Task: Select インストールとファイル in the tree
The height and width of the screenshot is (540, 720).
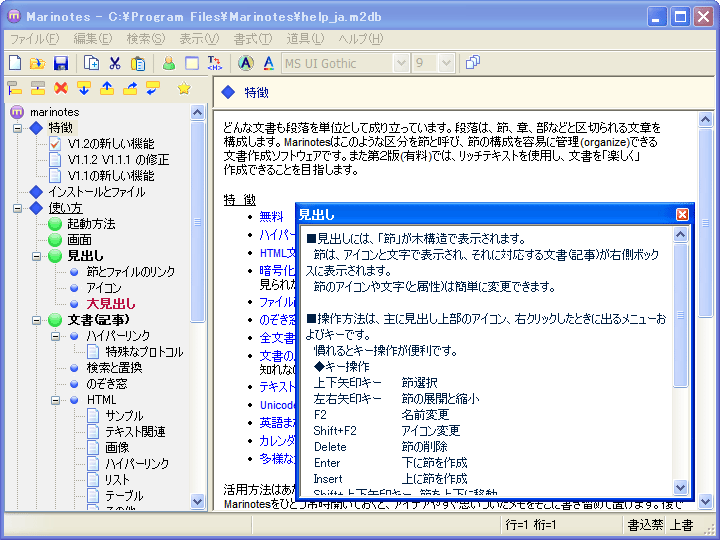Action: pyautogui.click(x=97, y=191)
